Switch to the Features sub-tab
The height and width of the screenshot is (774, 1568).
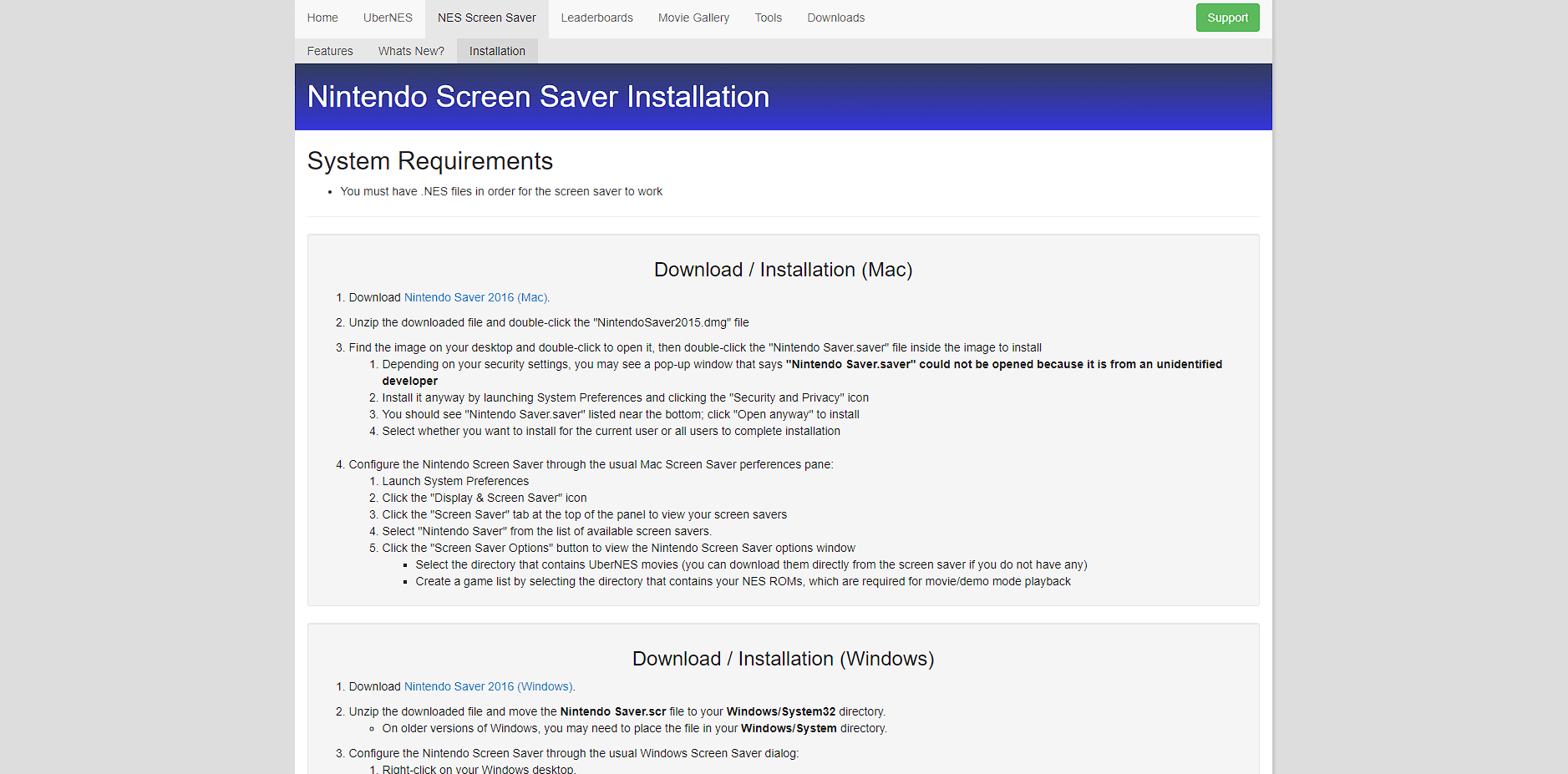click(x=330, y=51)
